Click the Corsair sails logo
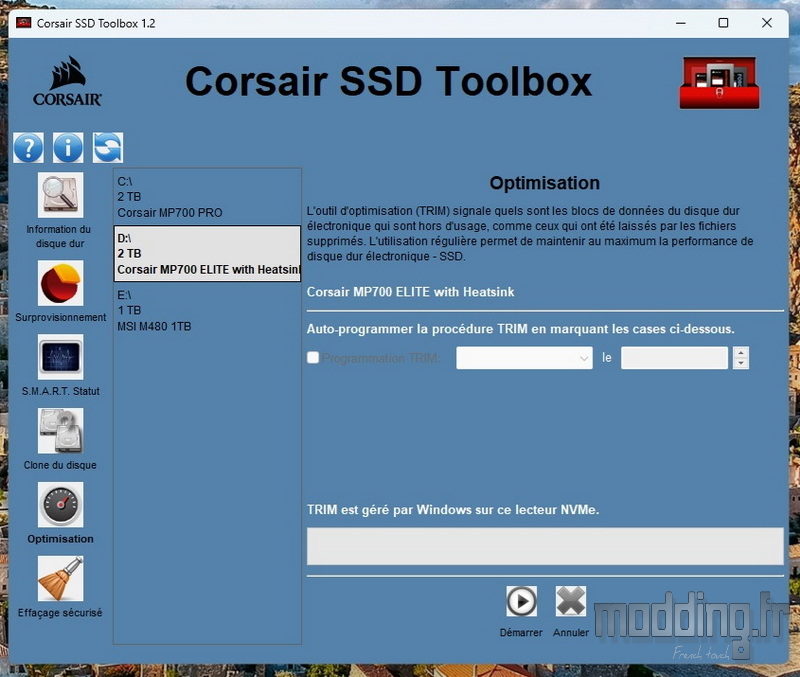800x677 pixels. [x=67, y=81]
